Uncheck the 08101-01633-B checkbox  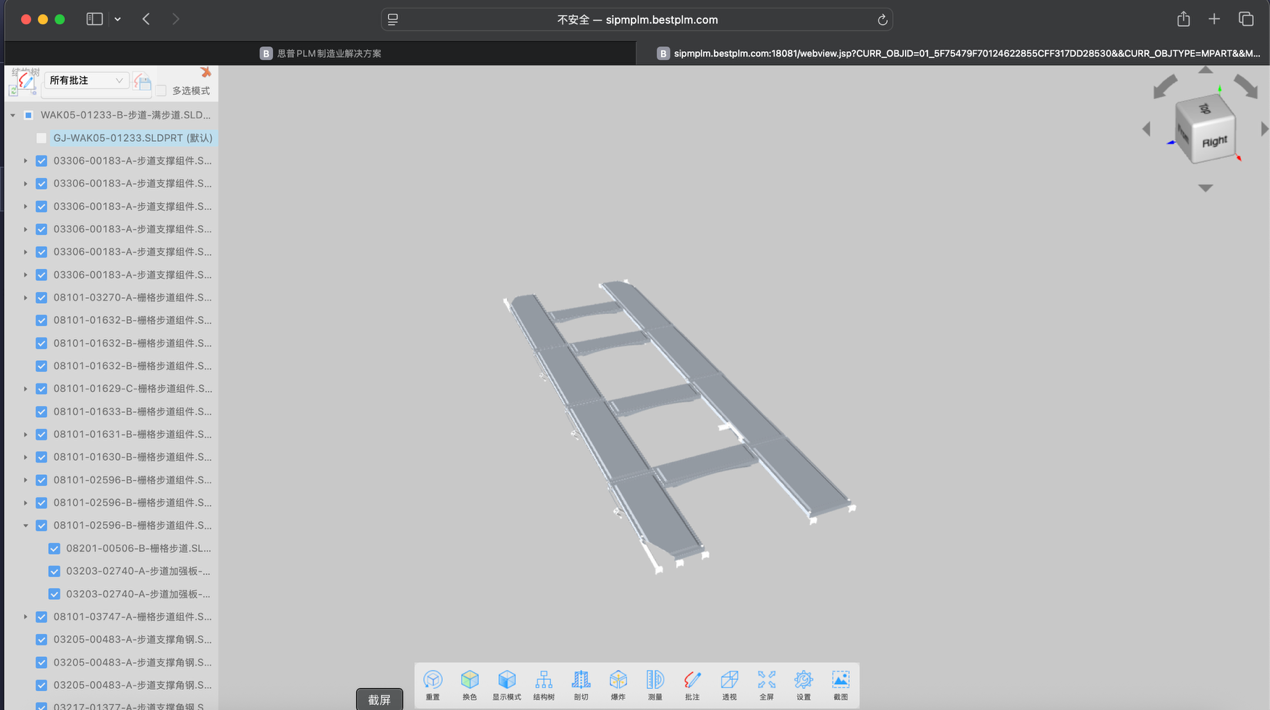(x=41, y=411)
